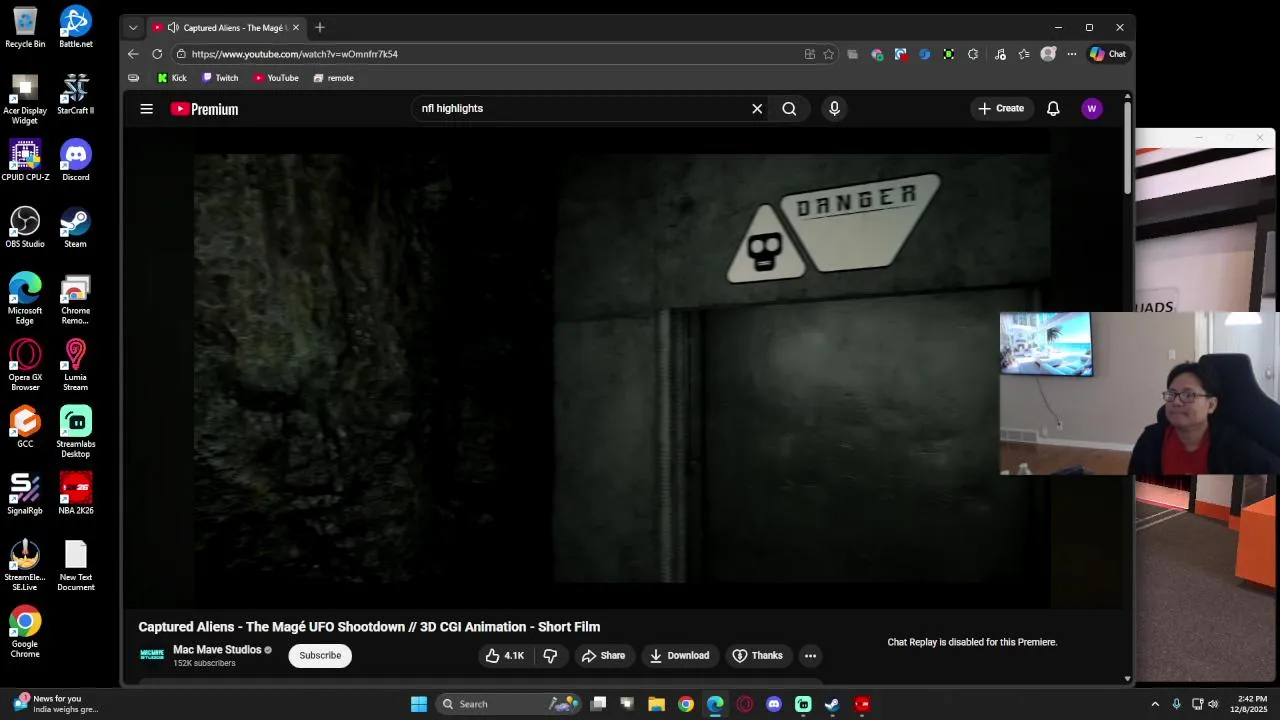Click the YouTube search magnifier button
The width and height of the screenshot is (1280, 720).
[x=789, y=109]
